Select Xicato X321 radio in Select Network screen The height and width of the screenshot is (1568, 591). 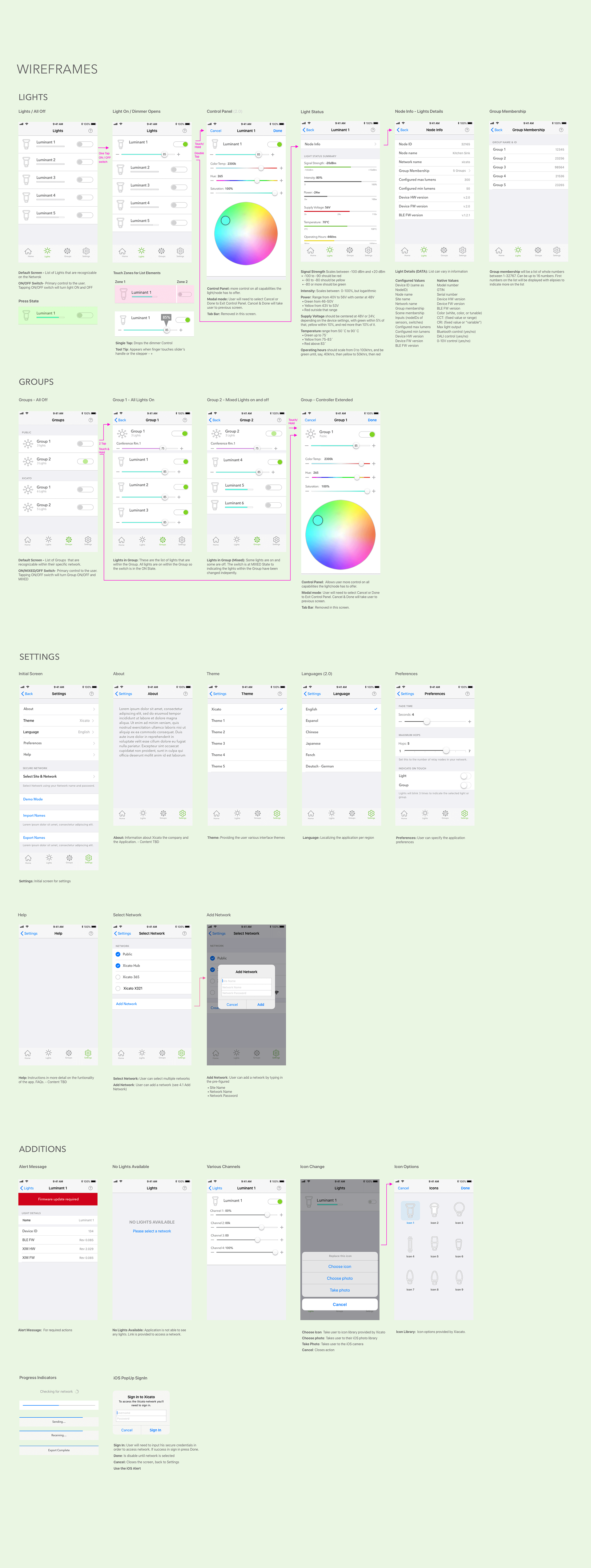(x=118, y=989)
